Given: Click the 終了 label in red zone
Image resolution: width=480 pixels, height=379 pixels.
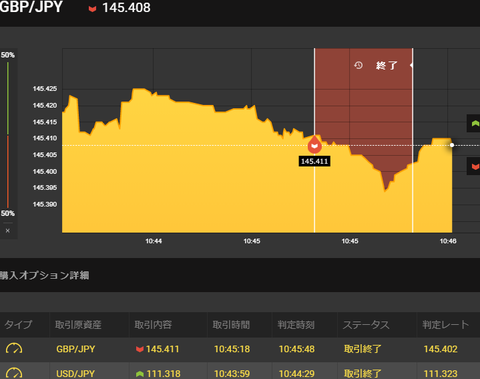Looking at the screenshot, I should point(387,65).
